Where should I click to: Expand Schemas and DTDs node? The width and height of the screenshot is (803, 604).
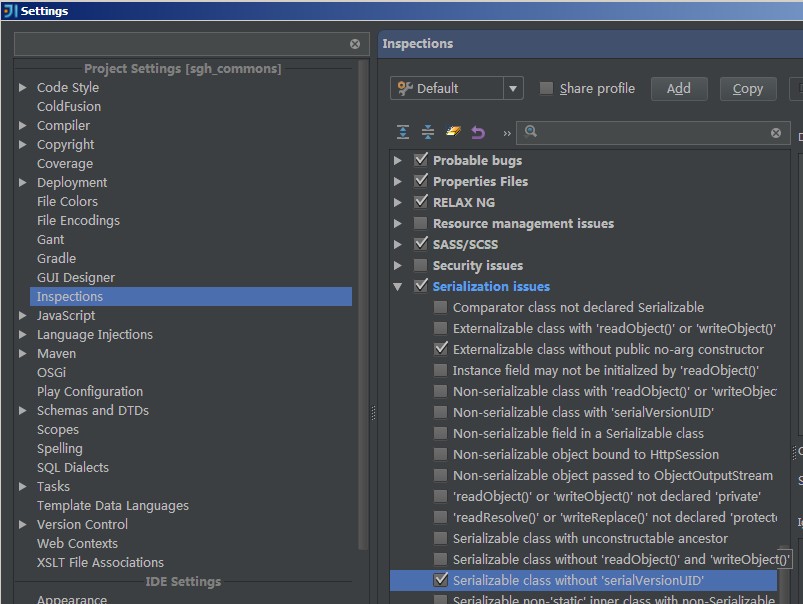[23, 410]
